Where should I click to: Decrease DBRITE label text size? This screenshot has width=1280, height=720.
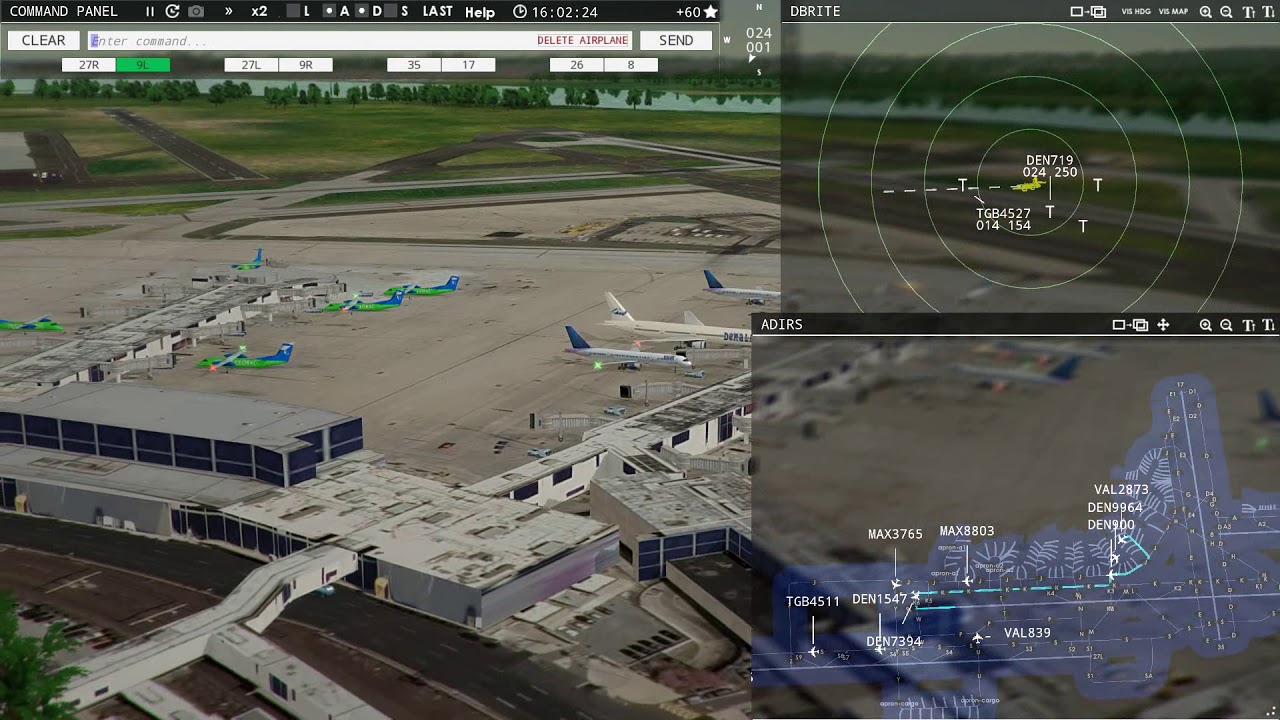pos(1269,12)
